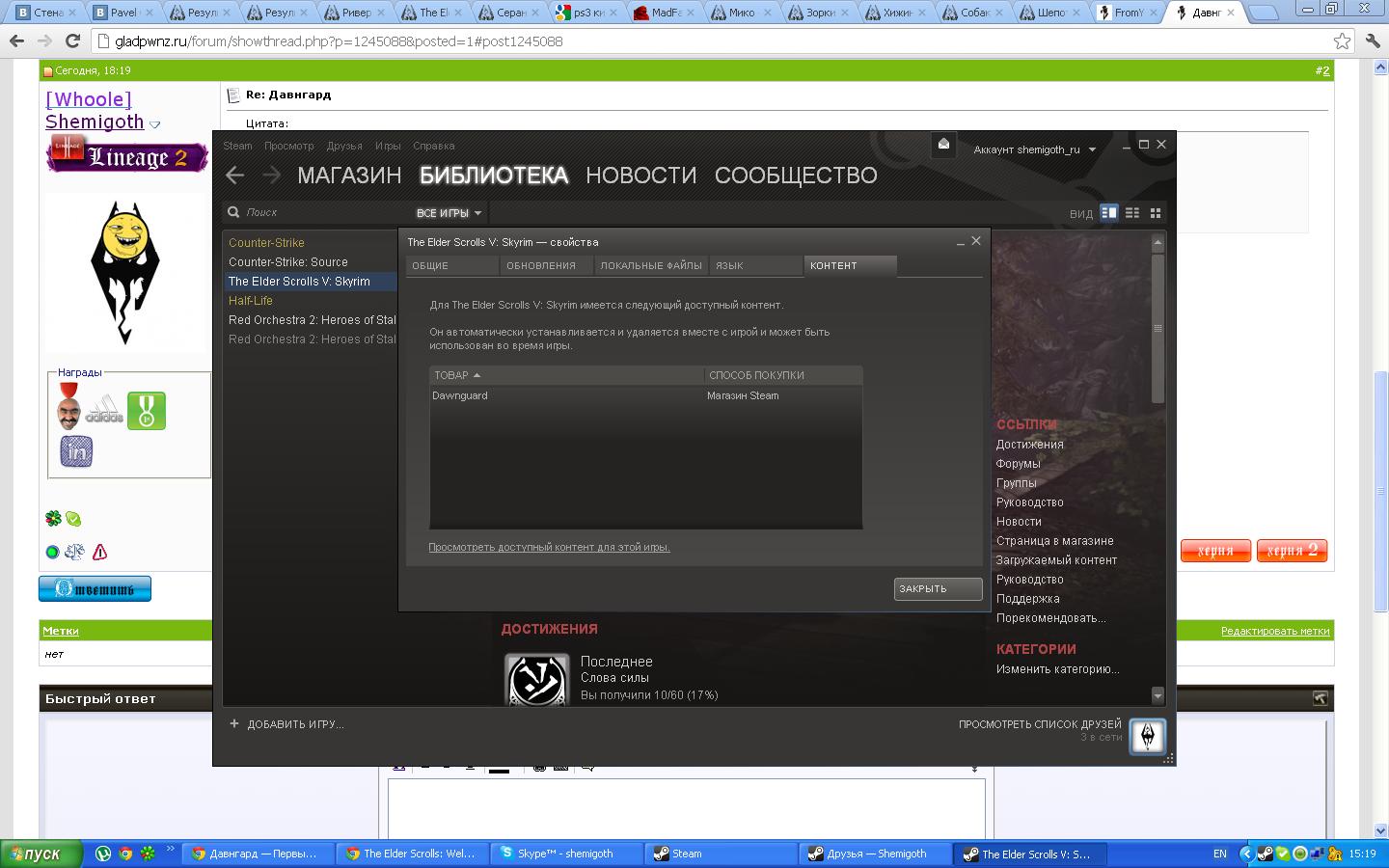This screenshot has height=868, width=1389.
Task: Switch the library to detail view
Action: (x=1109, y=212)
